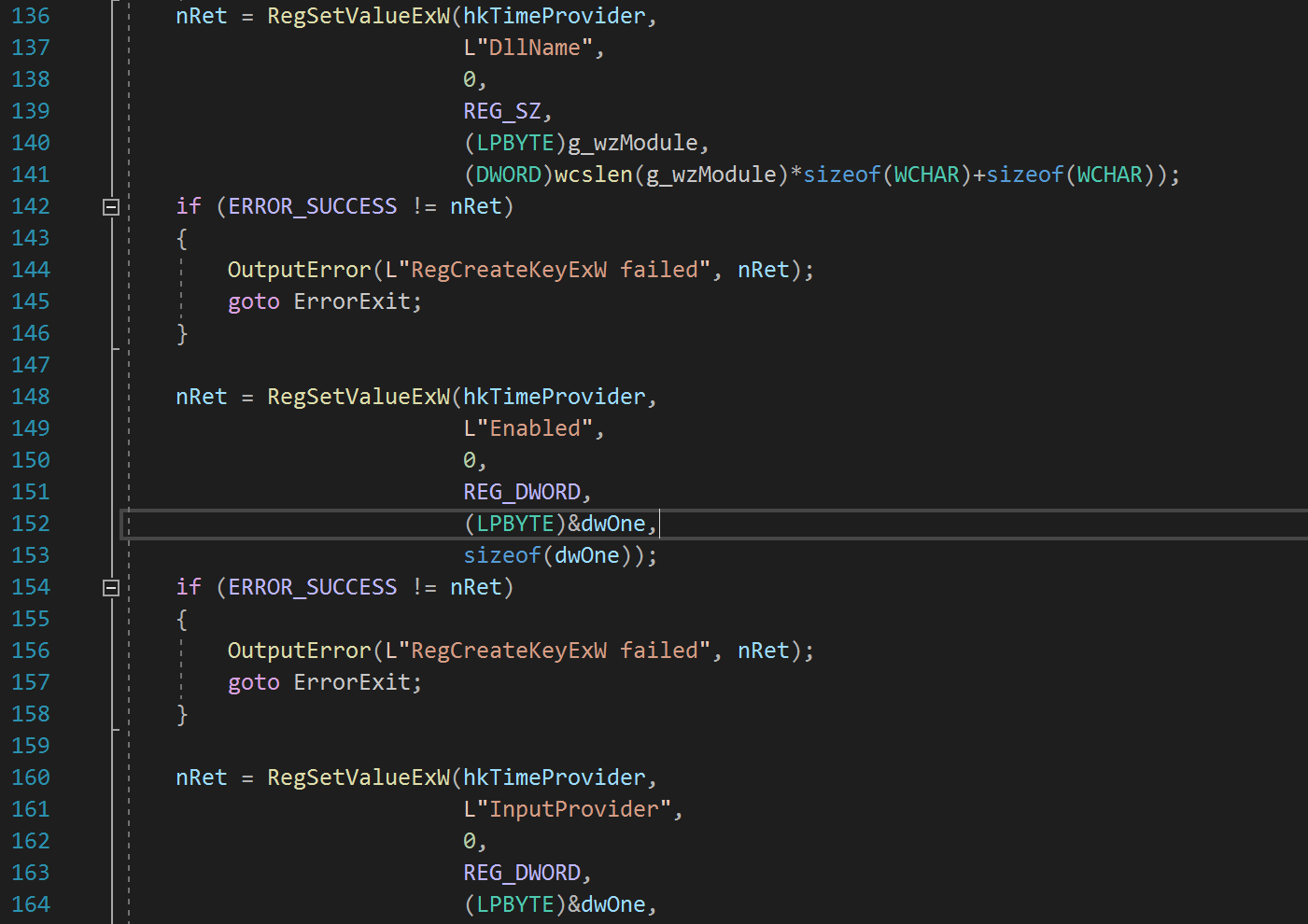The height and width of the screenshot is (924, 1308).
Task: Select the word RegSetValueExW on line 148
Action: pyautogui.click(x=358, y=396)
